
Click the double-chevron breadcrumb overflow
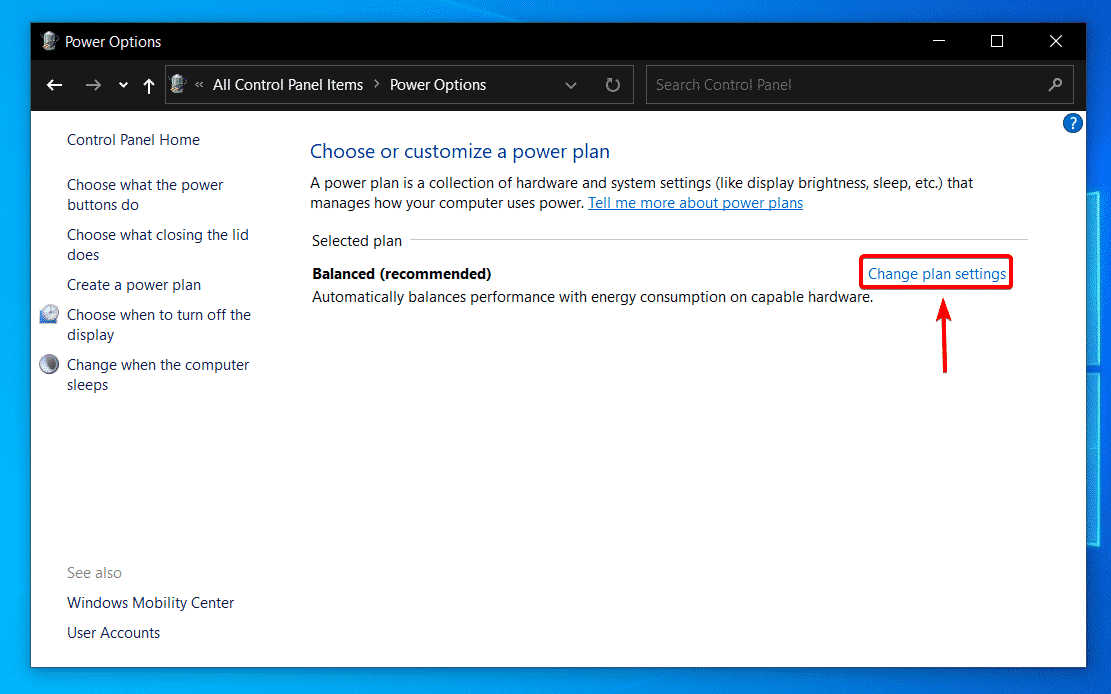(199, 84)
